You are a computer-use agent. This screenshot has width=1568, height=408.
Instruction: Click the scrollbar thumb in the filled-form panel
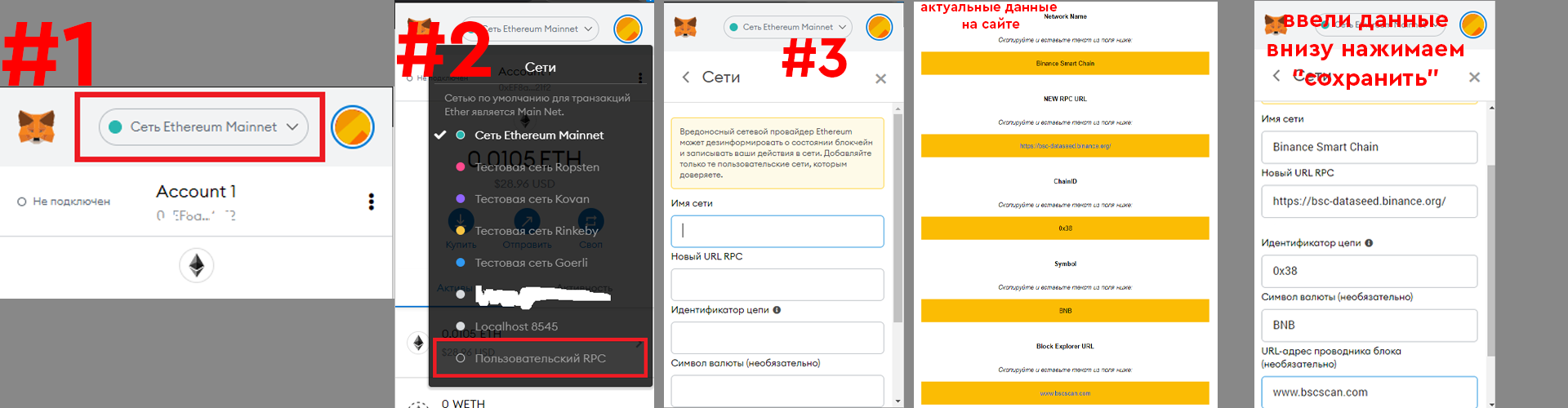point(1491,261)
